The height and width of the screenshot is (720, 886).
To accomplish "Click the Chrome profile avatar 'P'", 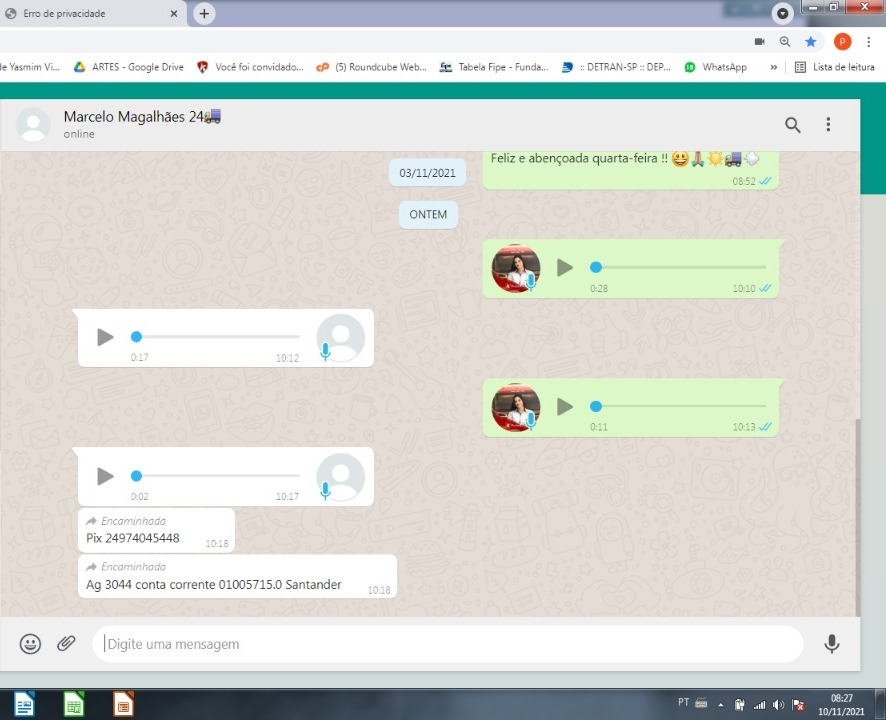I will (842, 41).
